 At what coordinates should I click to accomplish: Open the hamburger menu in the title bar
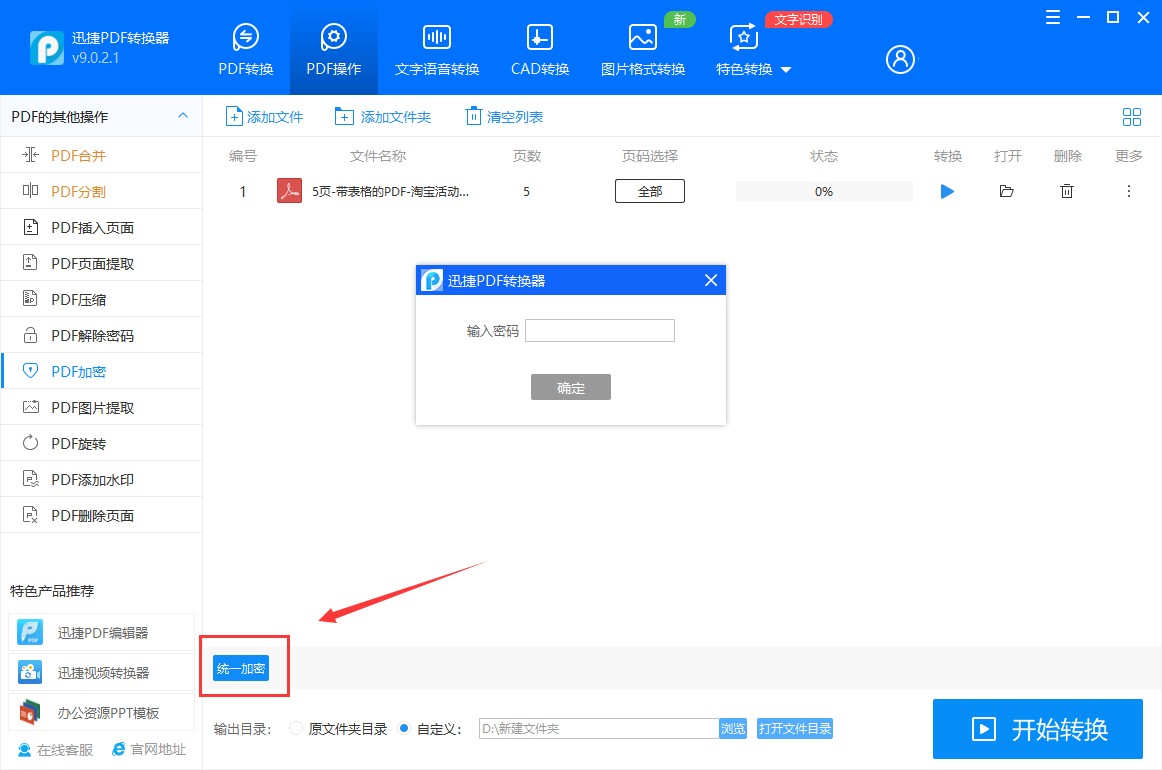1052,17
